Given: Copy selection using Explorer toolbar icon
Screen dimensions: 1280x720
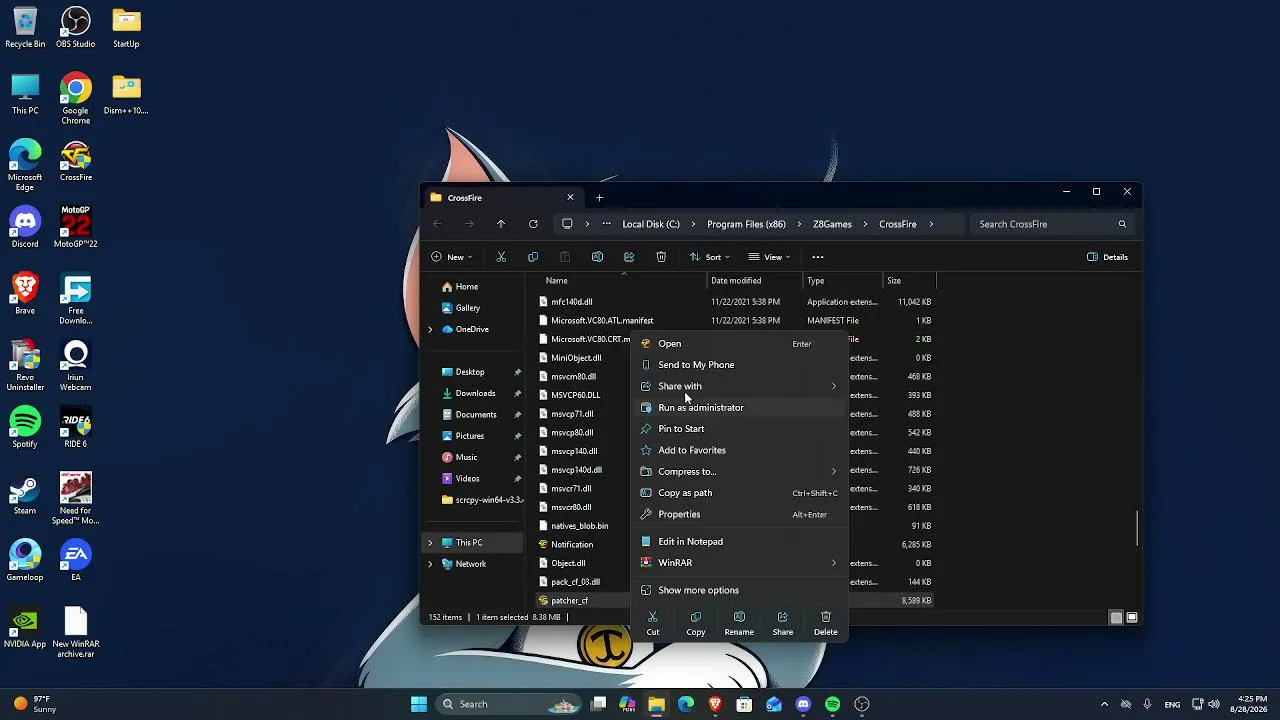Looking at the screenshot, I should 533,257.
